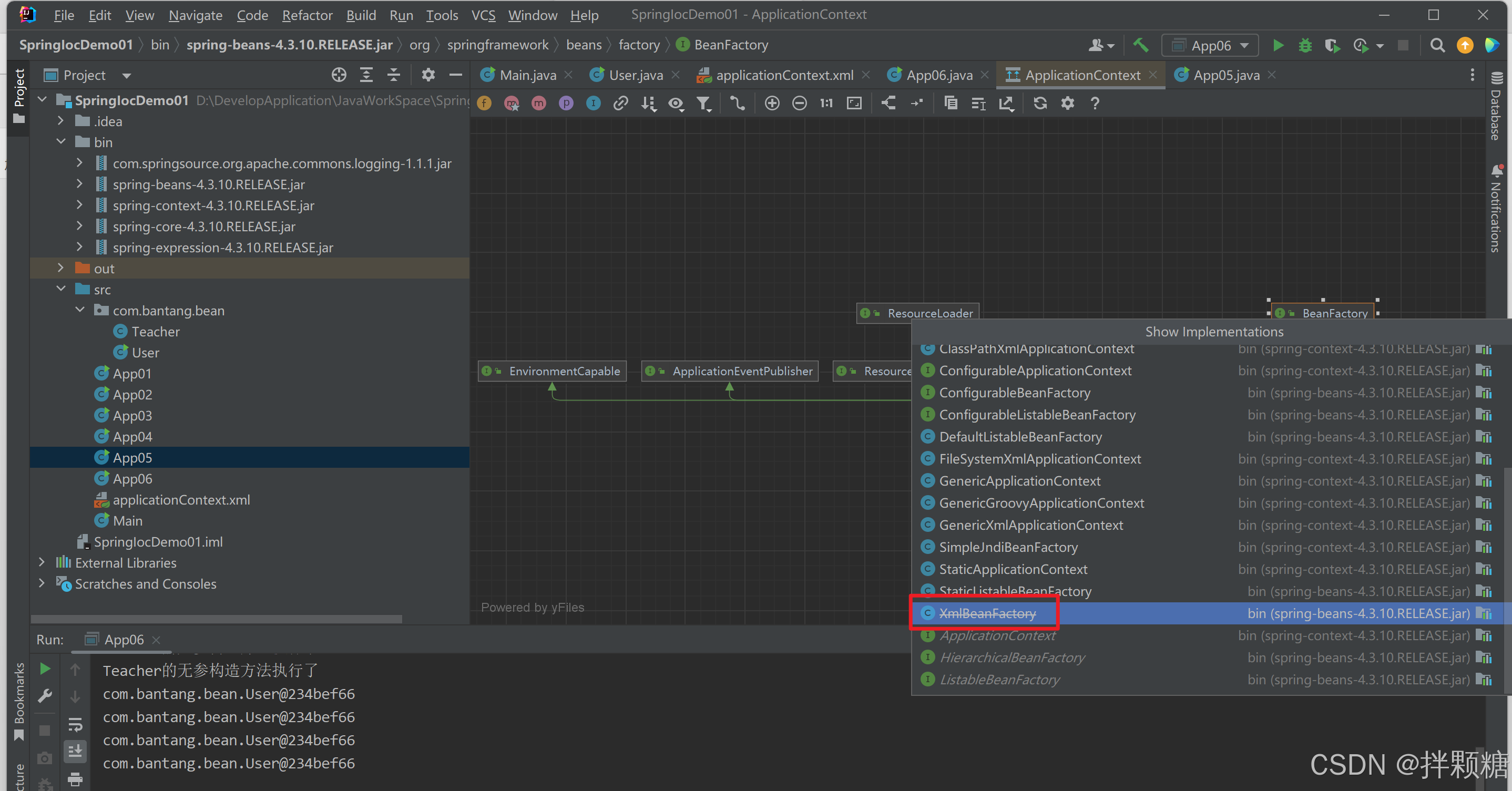Expand spring-core-4.3.10.RELEASE.jar node
Screen dimensions: 1512x791
click(80, 226)
